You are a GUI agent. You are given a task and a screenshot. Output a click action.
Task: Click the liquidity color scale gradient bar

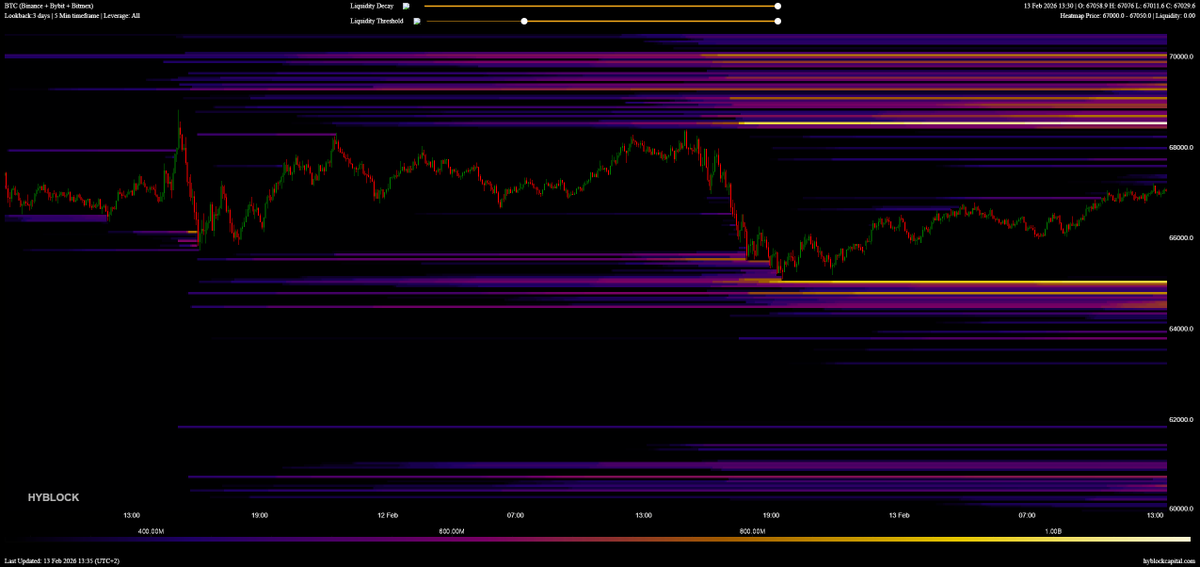point(600,540)
